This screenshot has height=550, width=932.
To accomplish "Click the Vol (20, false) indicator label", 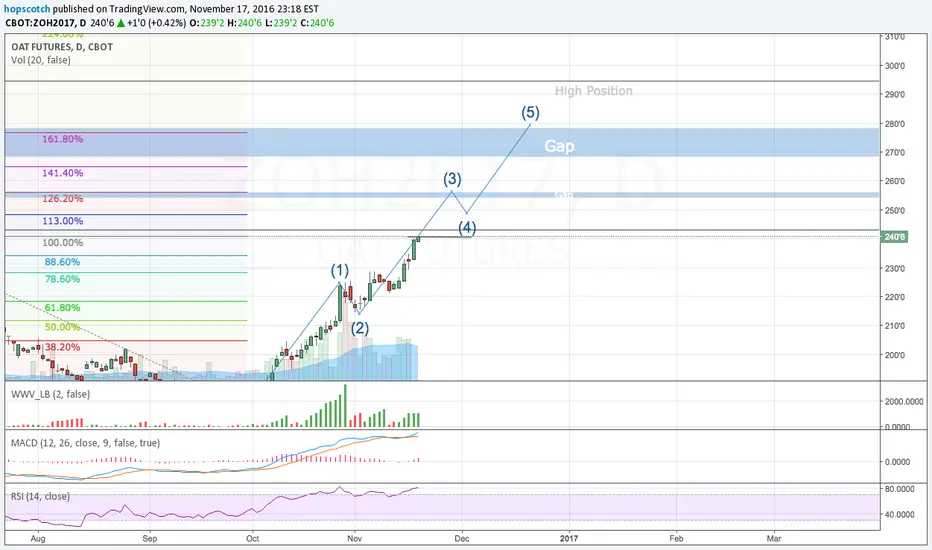I will click(x=40, y=60).
